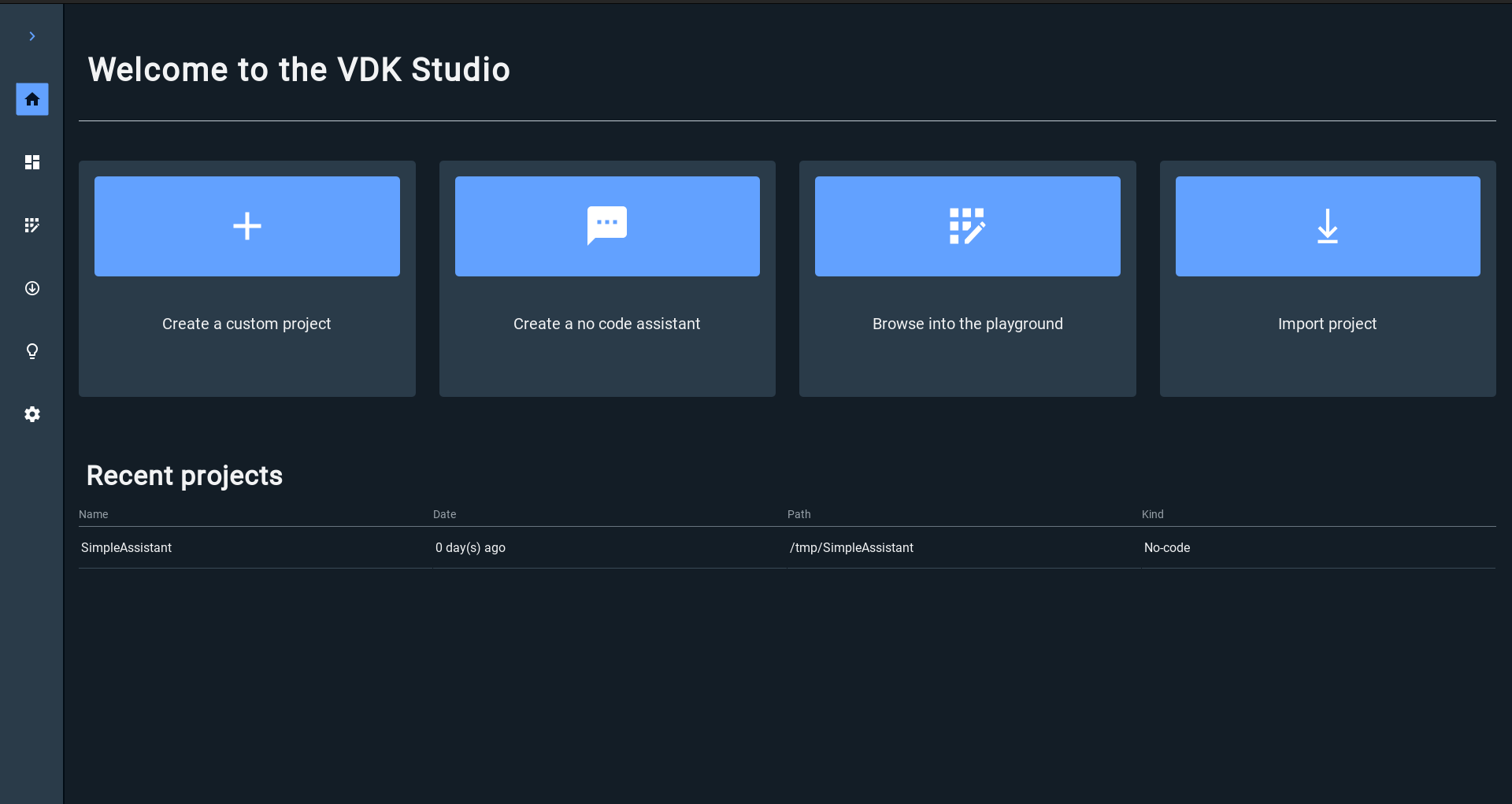Click the 'No-code' kind cell

click(1167, 547)
